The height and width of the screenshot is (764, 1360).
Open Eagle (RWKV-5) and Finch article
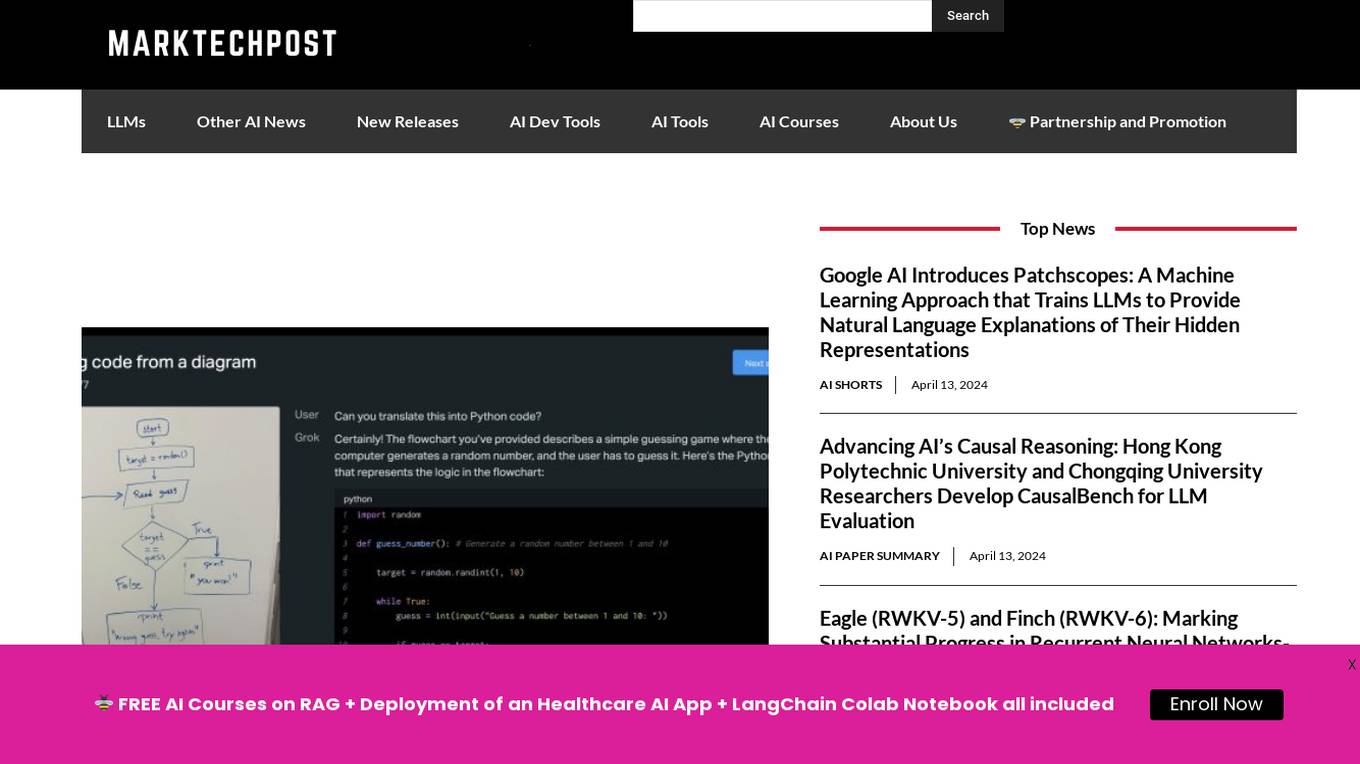(x=1054, y=625)
